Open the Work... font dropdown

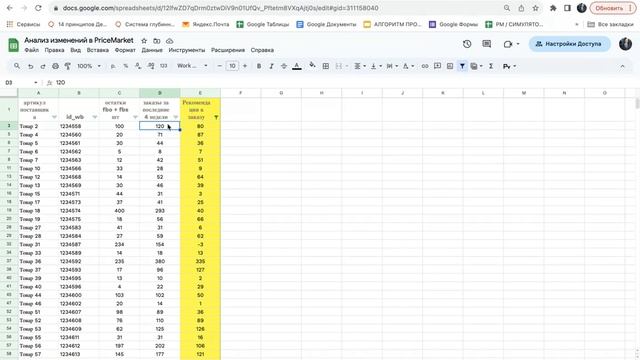[x=192, y=66]
